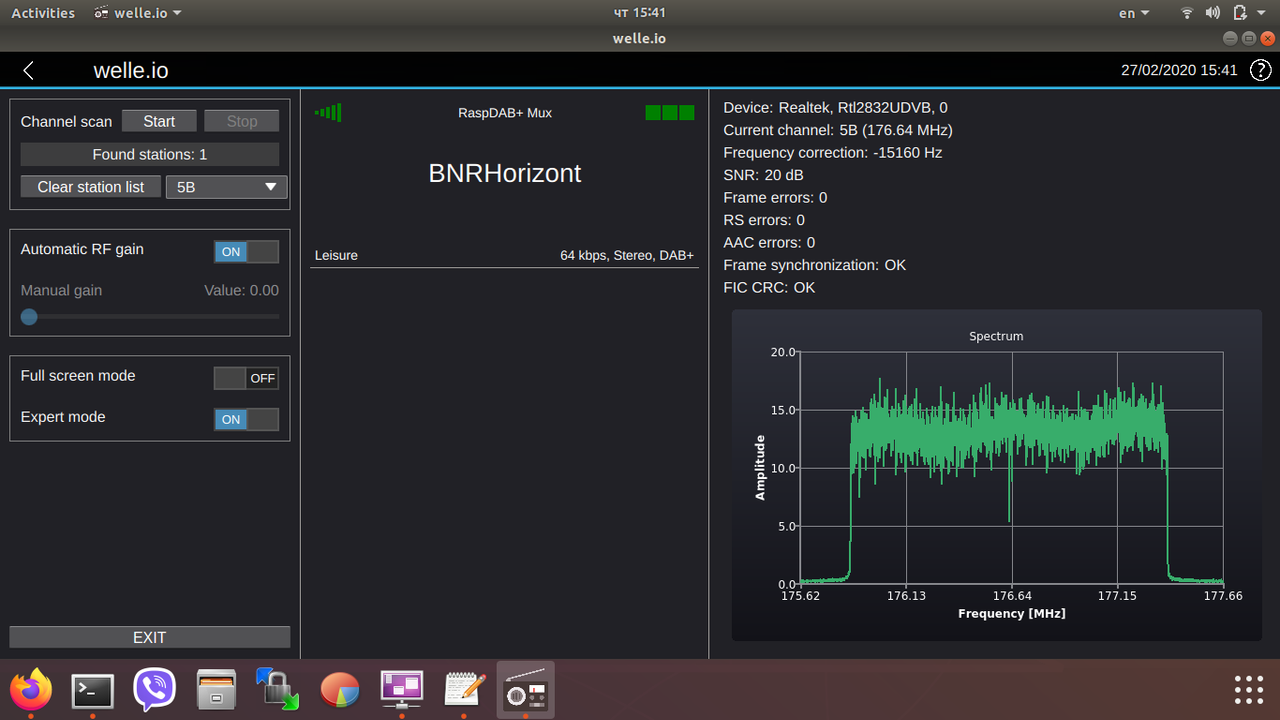Click the Manual gain slider handle
The image size is (1280, 720).
[x=29, y=316]
